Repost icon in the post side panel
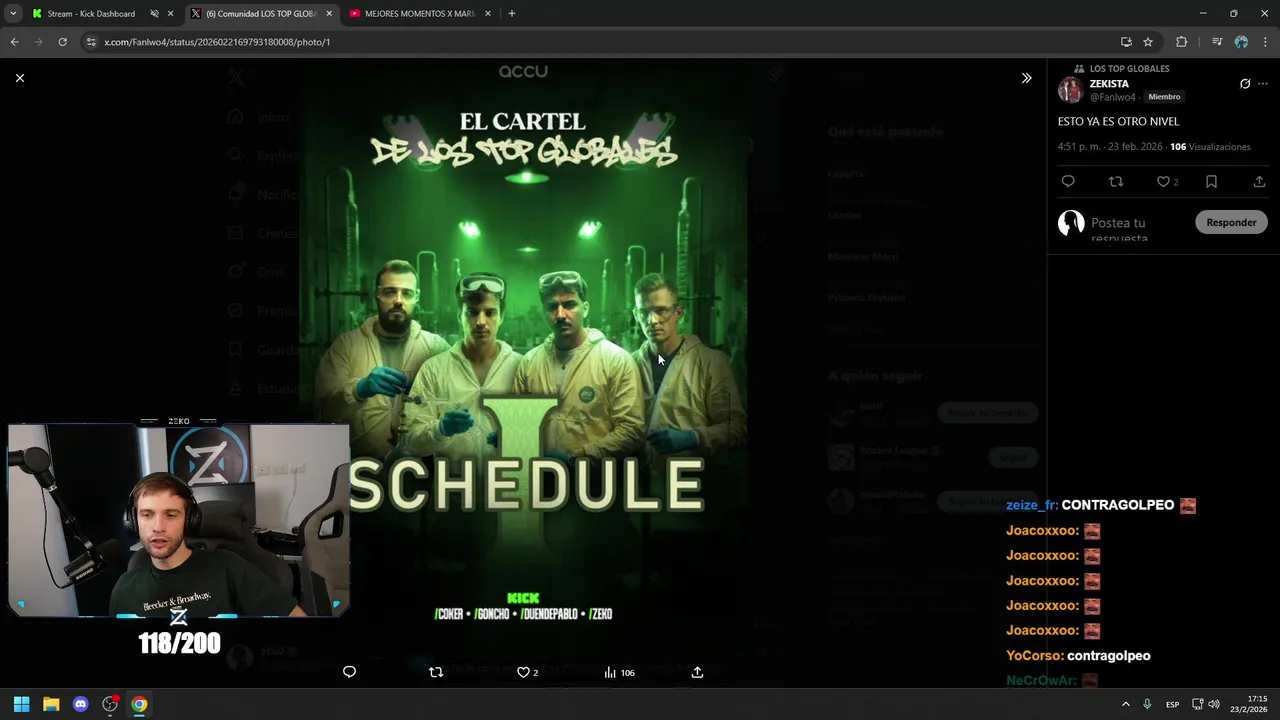1280x720 pixels. [1116, 181]
